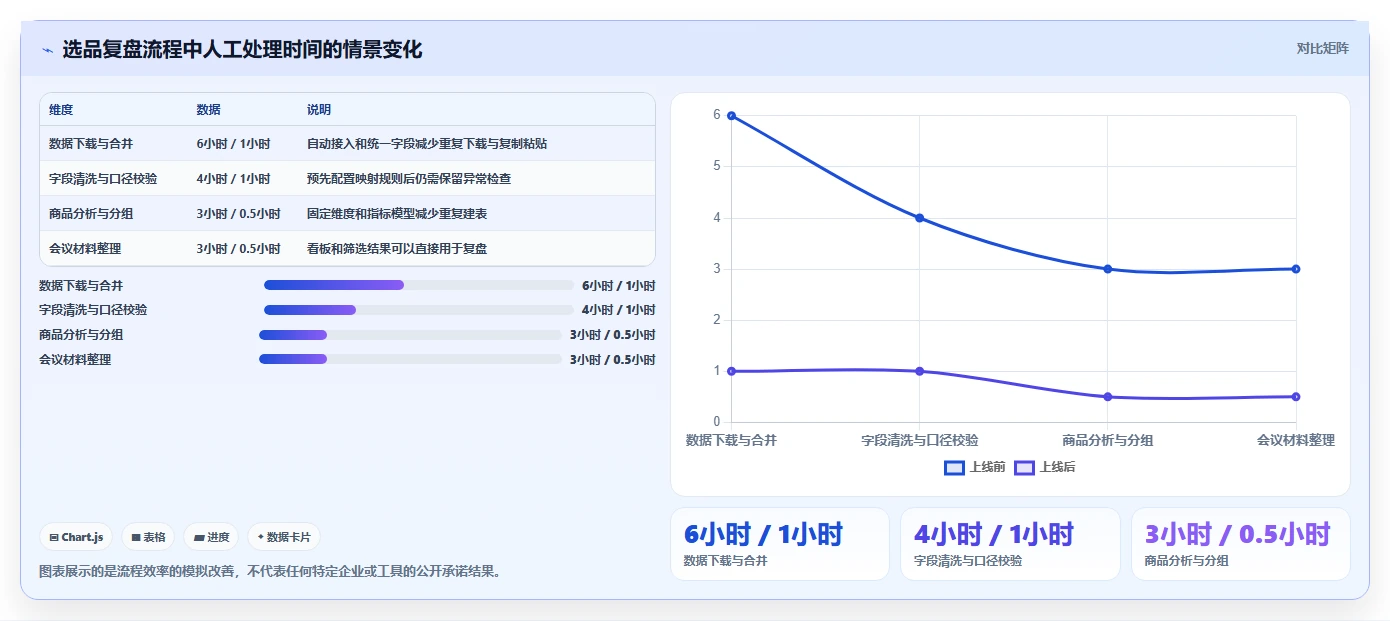Click the Chart.js chip
Screen dimensions: 1390x621
76,537
